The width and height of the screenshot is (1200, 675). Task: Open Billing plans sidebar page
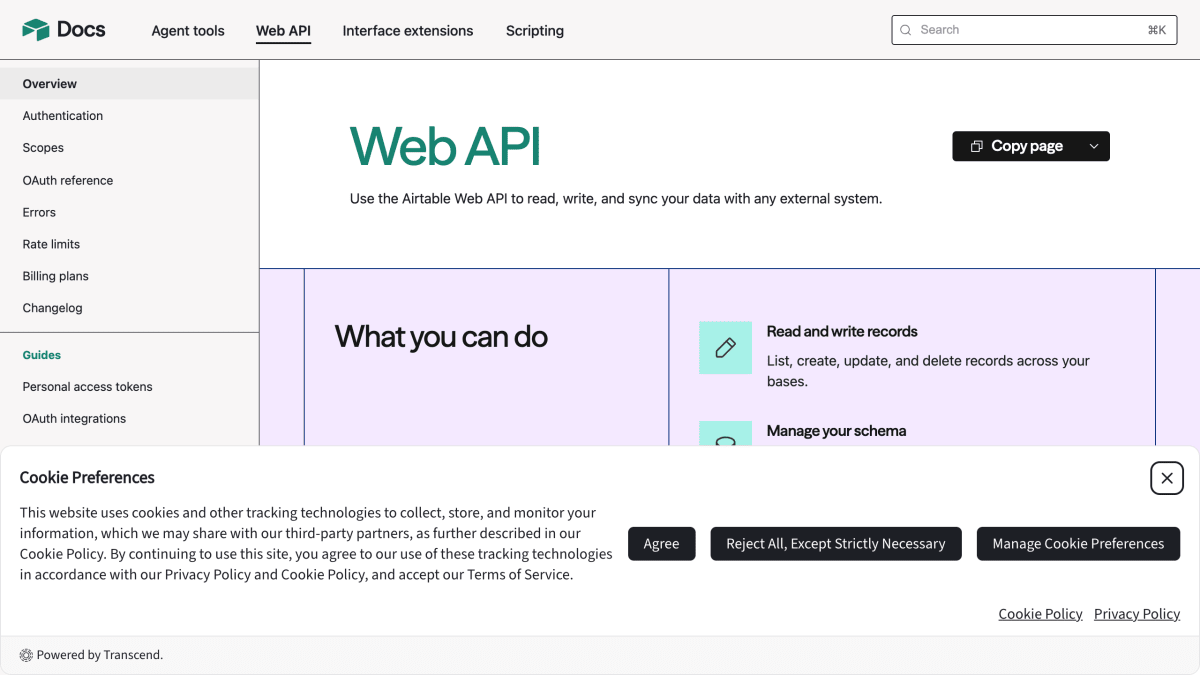129,276
